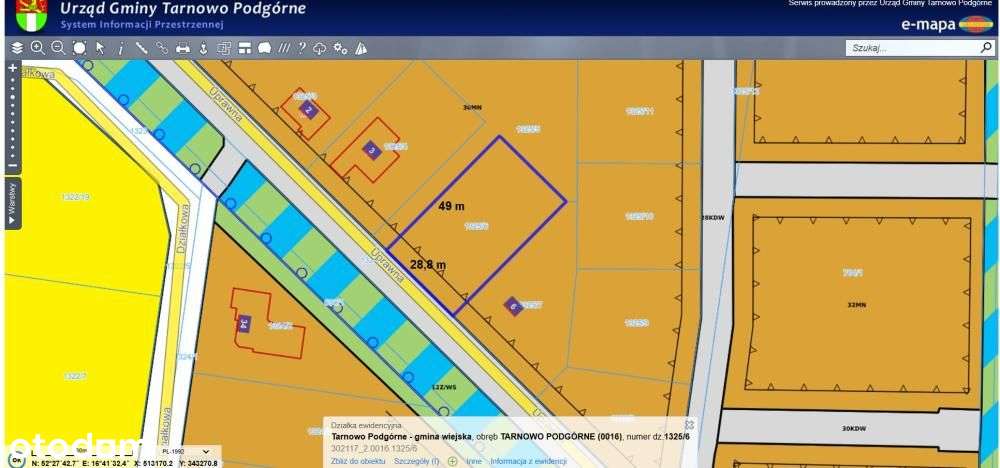1000x468 pixels.
Task: Click the map link chain icon
Action: click(162, 48)
